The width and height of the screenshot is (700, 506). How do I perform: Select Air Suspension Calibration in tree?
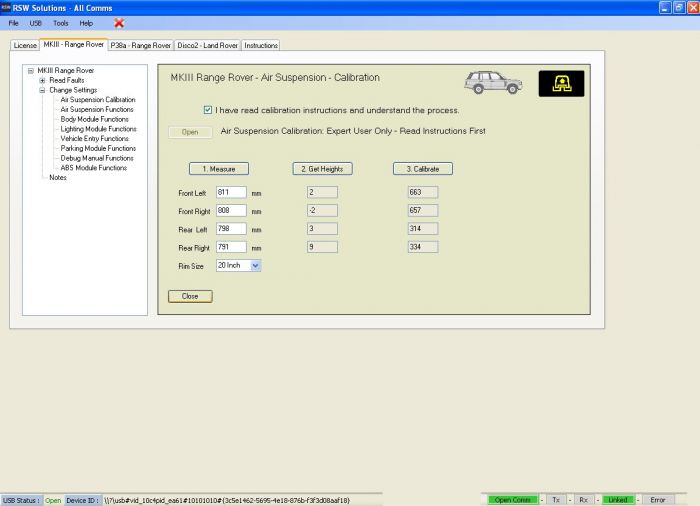pos(98,100)
